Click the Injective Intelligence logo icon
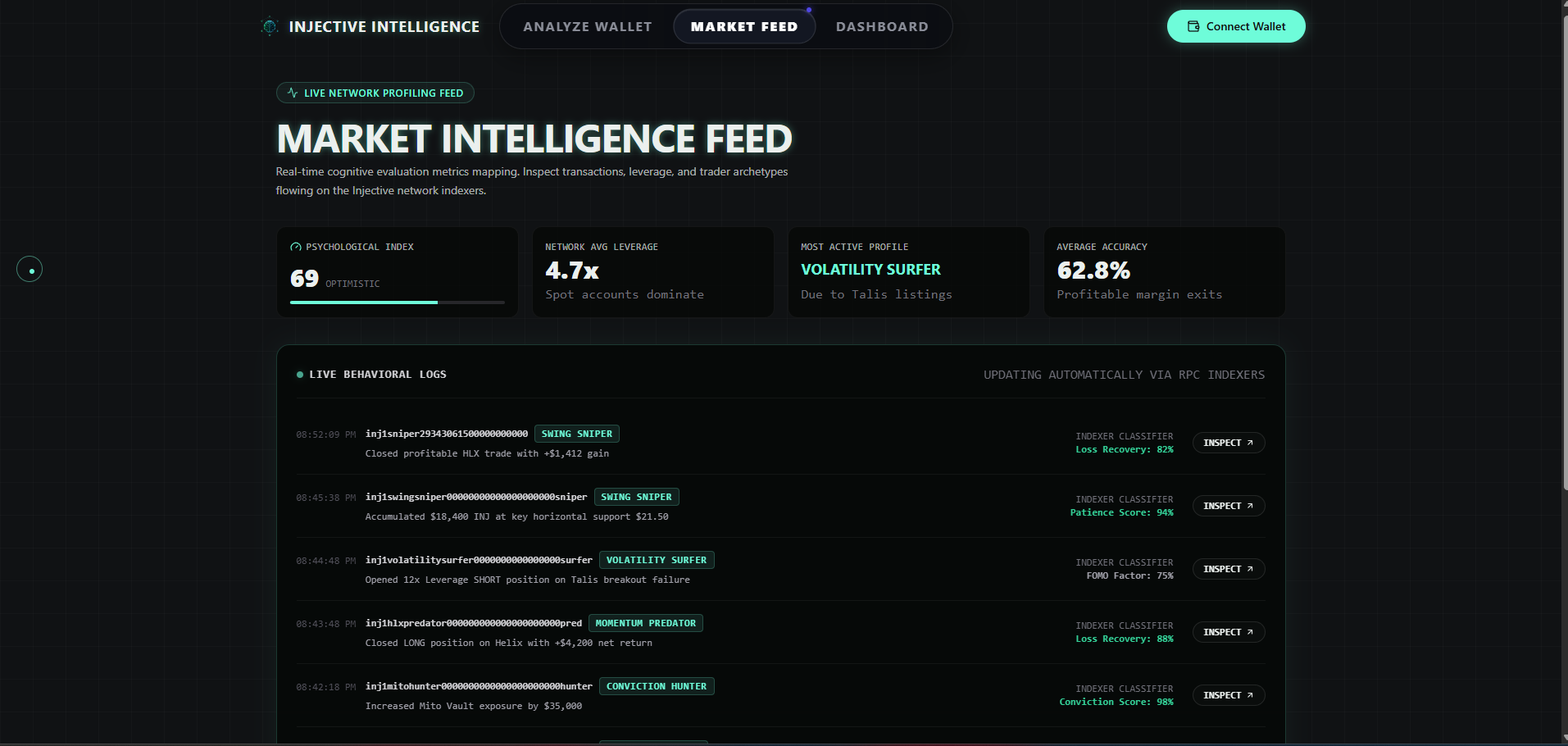This screenshot has width=1568, height=746. 269,26
